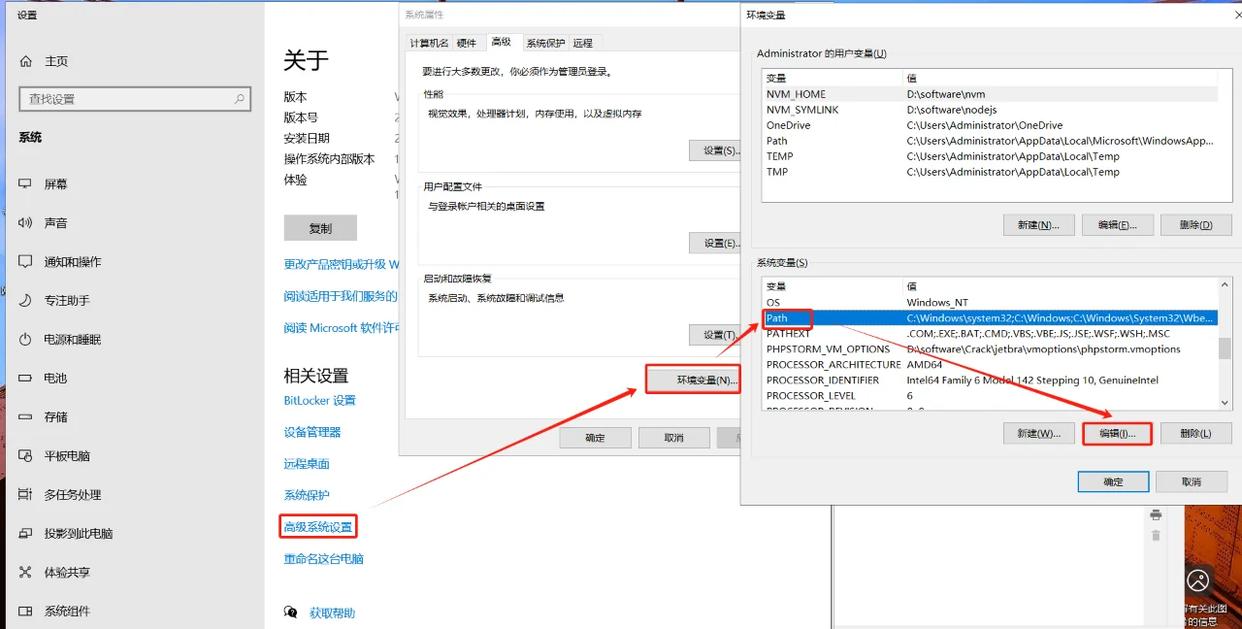The width and height of the screenshot is (1242, 629).
Task: Click 确定 in System Properties dialog
Action: [595, 438]
